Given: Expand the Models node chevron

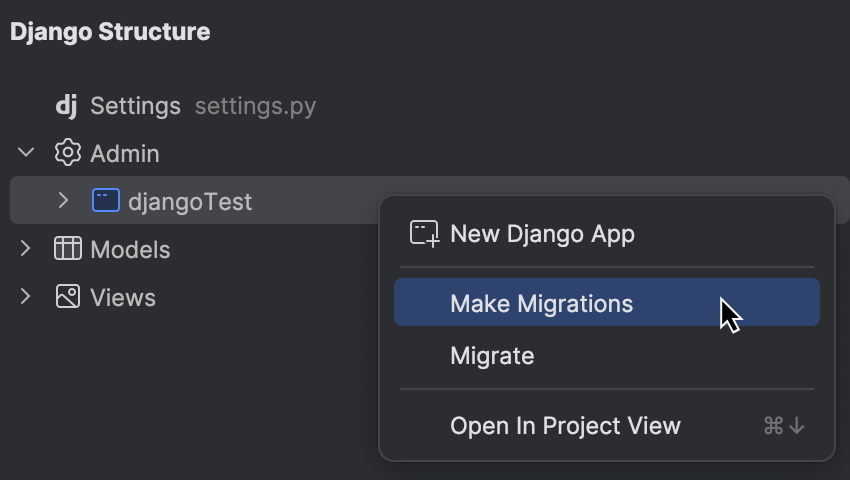Looking at the screenshot, I should click(x=25, y=248).
